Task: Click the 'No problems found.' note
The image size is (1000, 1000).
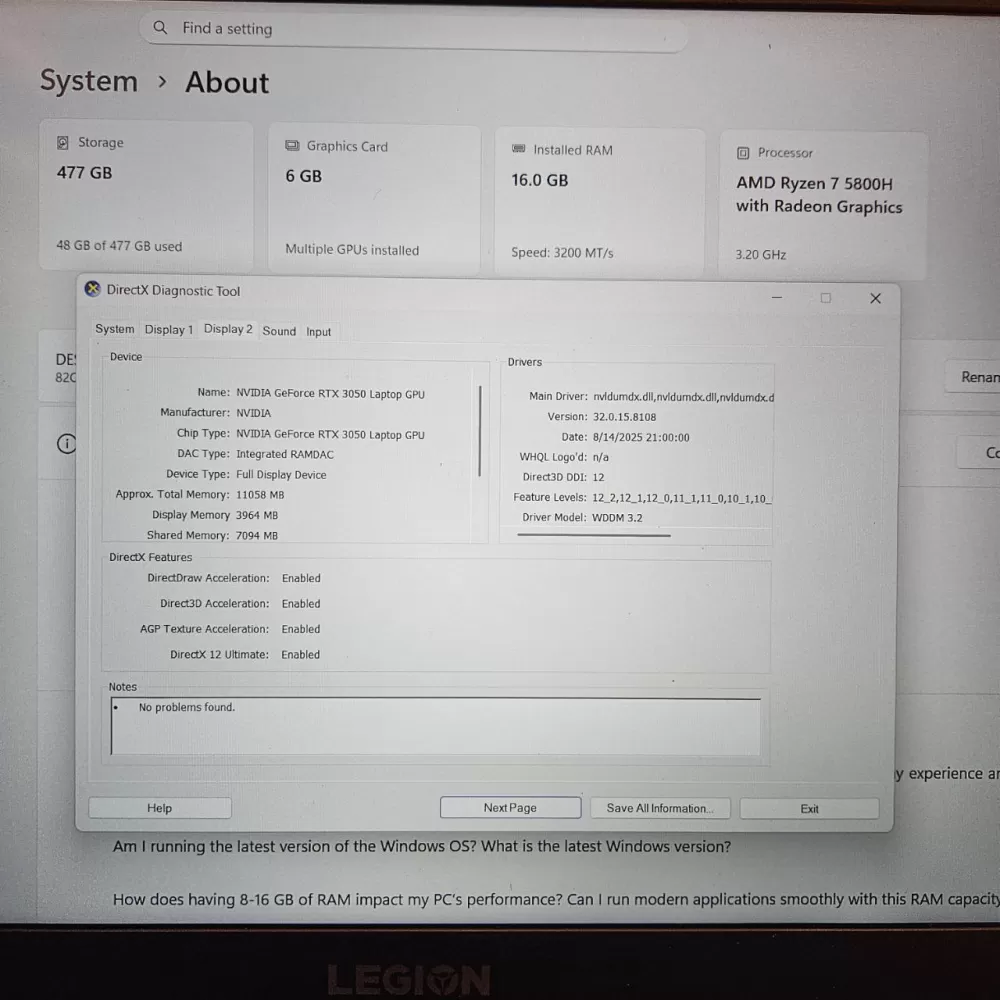Action: coord(187,707)
